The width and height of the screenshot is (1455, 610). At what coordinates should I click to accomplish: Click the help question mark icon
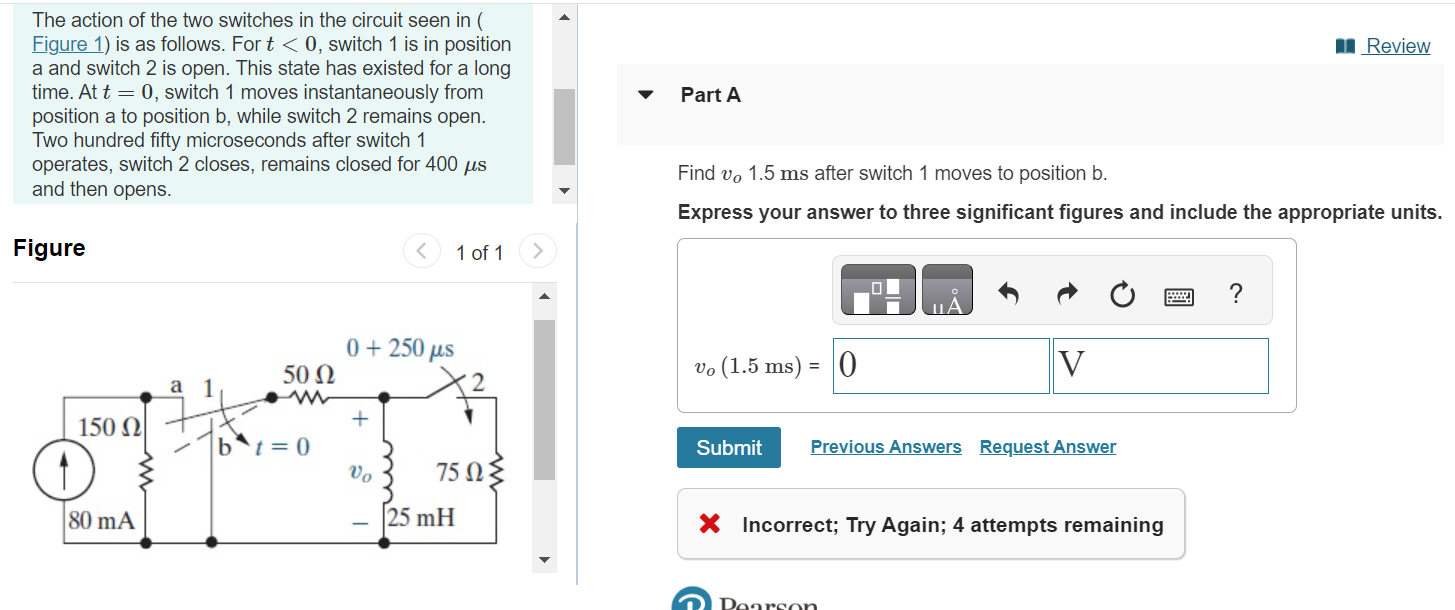[1236, 293]
